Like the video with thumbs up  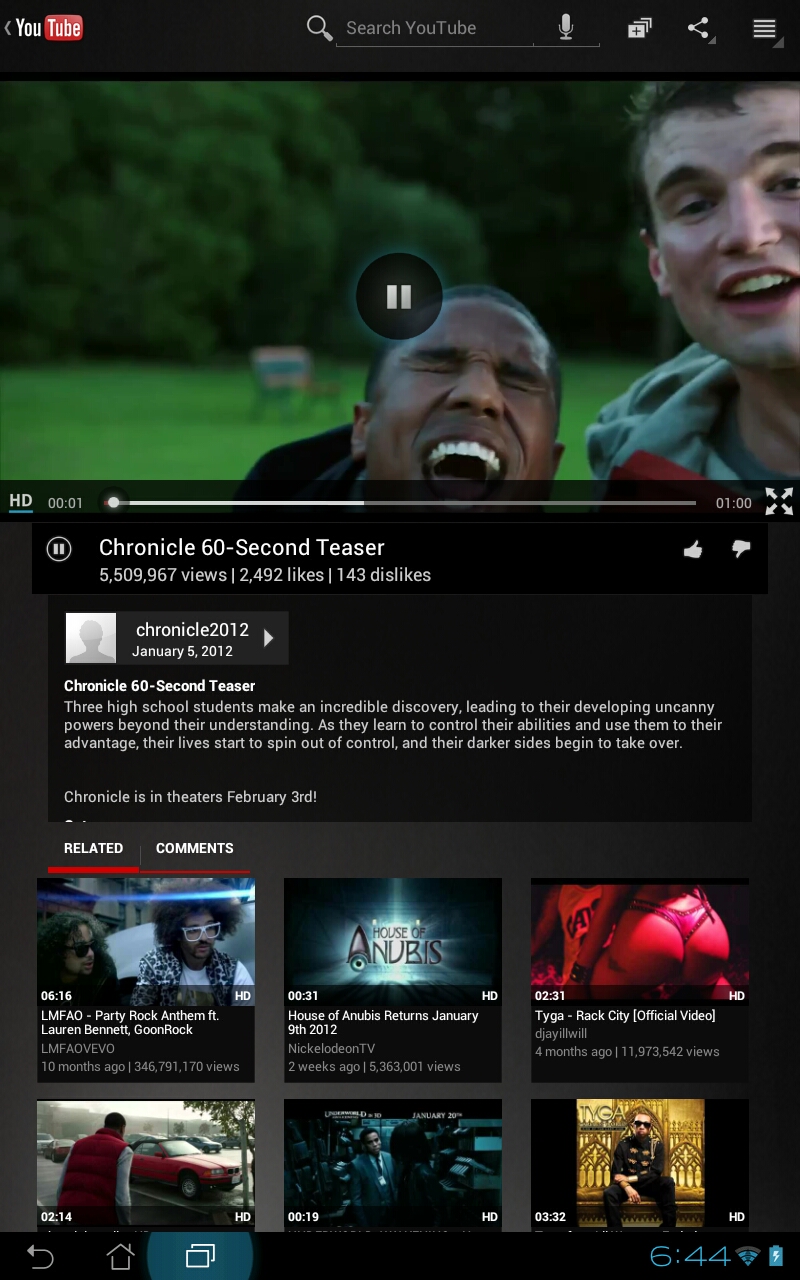point(692,549)
